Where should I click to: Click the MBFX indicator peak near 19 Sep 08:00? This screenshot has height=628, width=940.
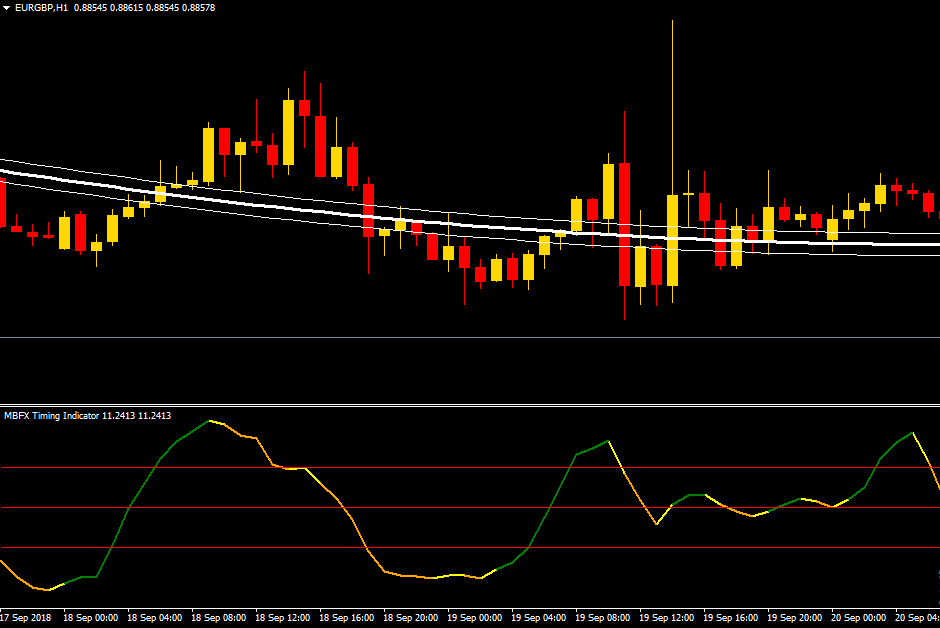click(607, 441)
